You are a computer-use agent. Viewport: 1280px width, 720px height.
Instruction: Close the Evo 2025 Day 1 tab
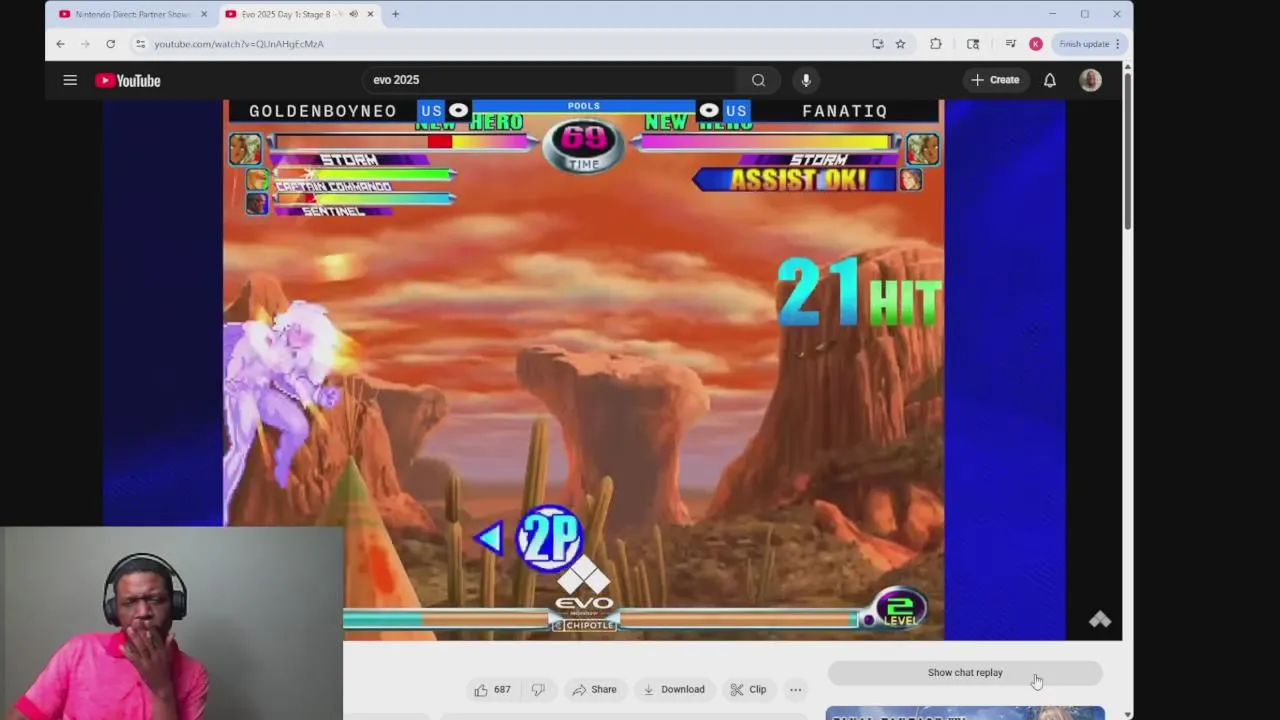[370, 14]
